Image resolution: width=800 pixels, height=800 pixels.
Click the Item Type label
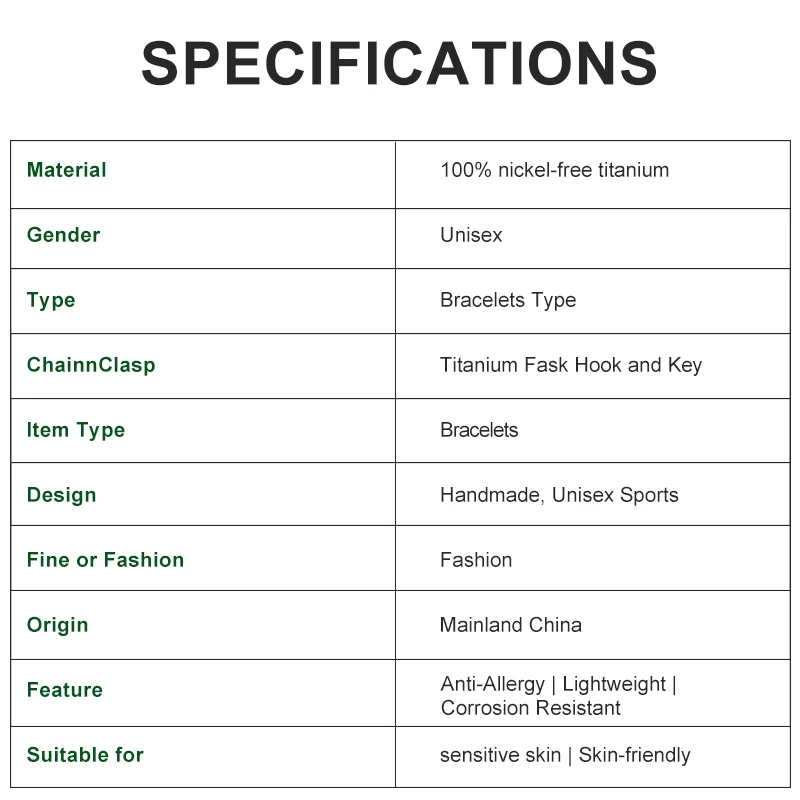pos(76,430)
